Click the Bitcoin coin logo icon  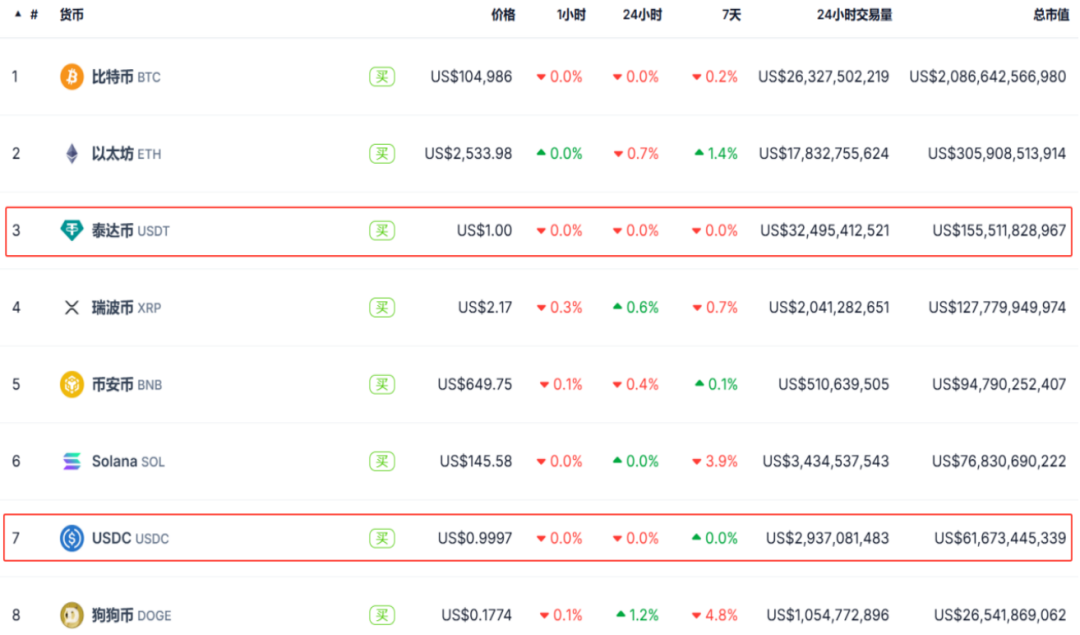(x=72, y=77)
